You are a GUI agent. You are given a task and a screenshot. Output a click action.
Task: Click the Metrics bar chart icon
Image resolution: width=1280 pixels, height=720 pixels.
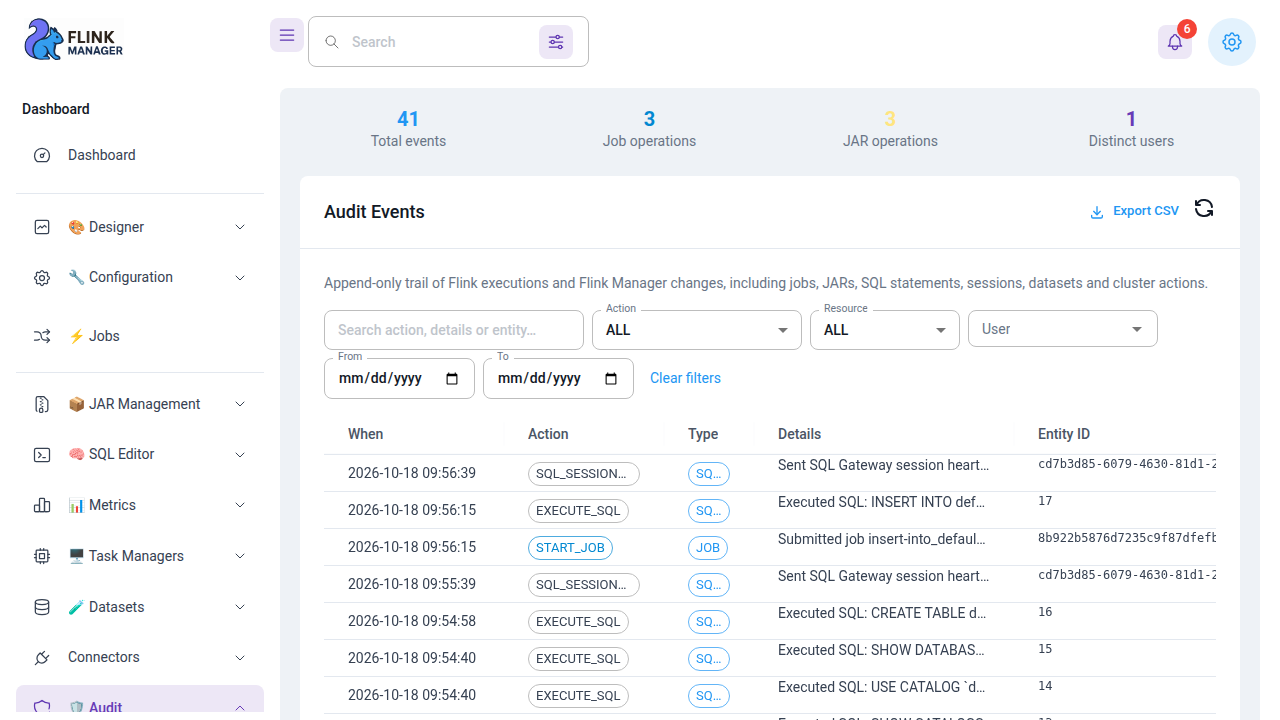(x=42, y=505)
